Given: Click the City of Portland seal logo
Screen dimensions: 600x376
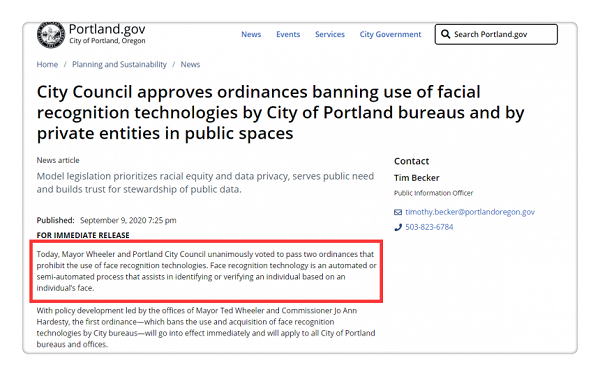Looking at the screenshot, I should coord(51,35).
